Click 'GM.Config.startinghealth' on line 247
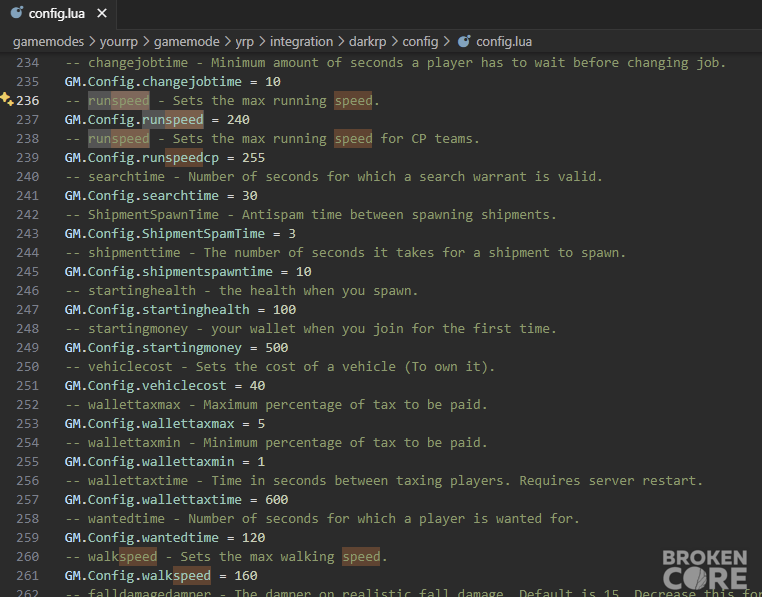 click(157, 310)
